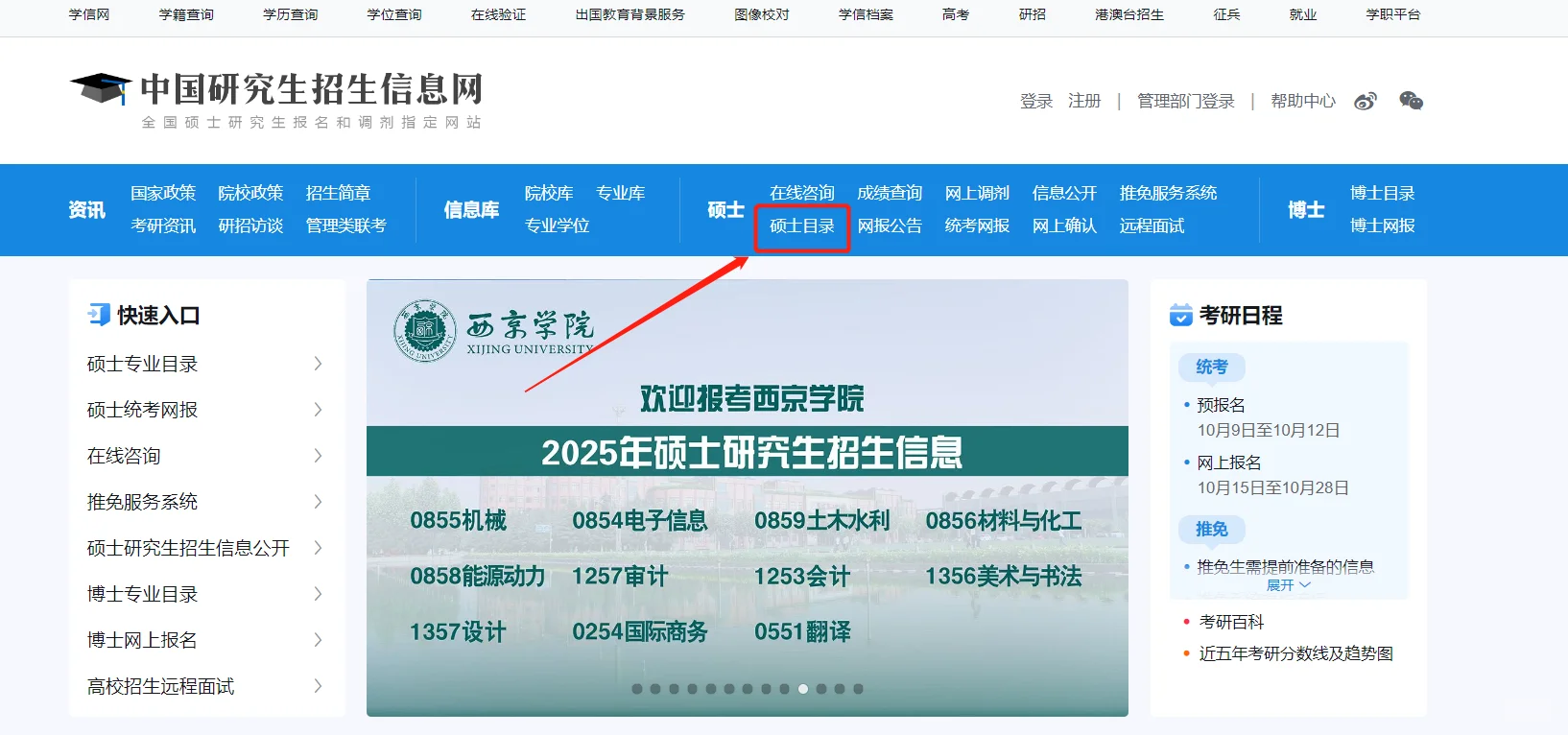This screenshot has height=735, width=1568.
Task: Open 硕士专业目录 chevron arrow
Action: [x=318, y=364]
